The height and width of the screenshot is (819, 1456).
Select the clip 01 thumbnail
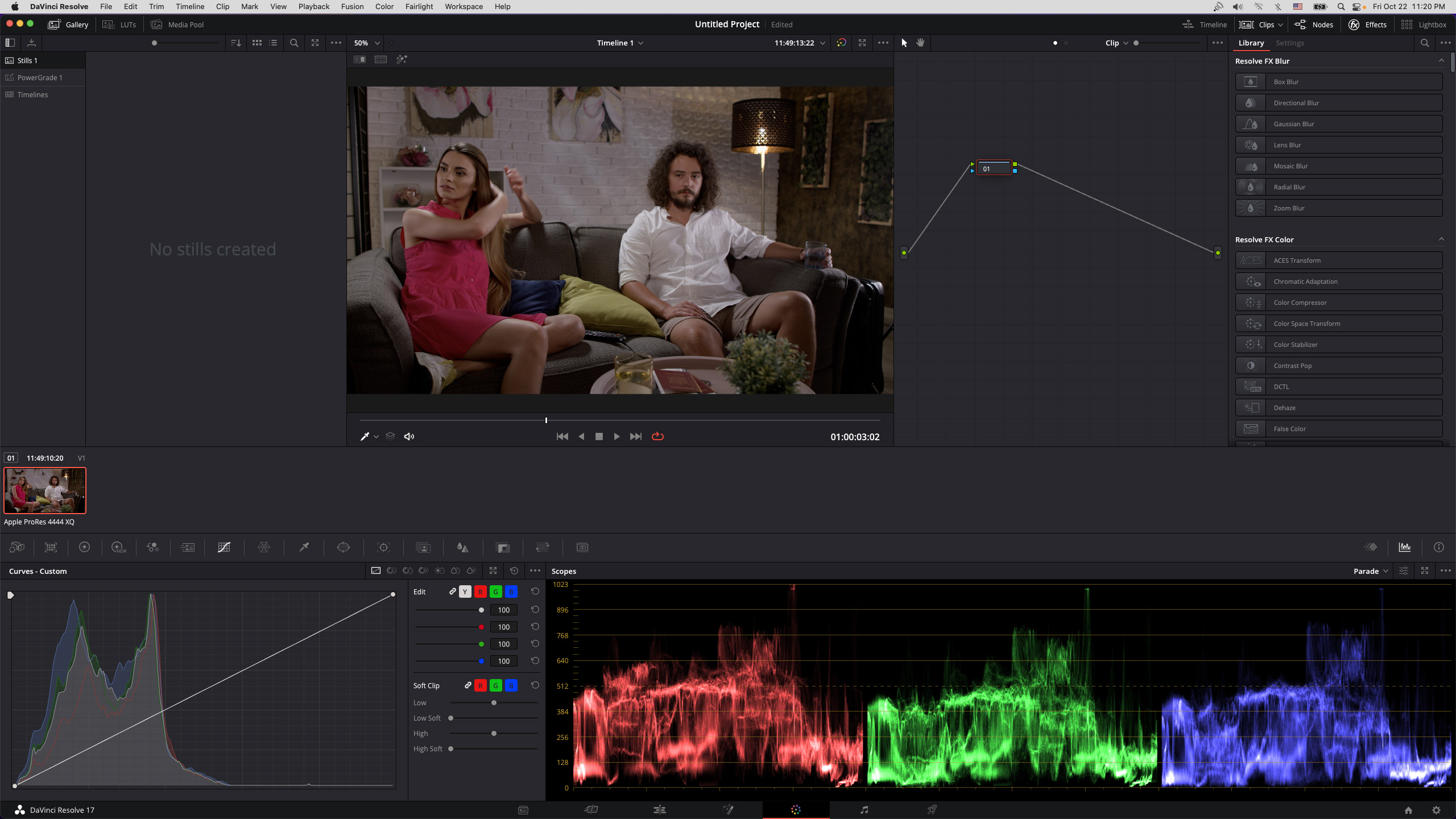(45, 490)
